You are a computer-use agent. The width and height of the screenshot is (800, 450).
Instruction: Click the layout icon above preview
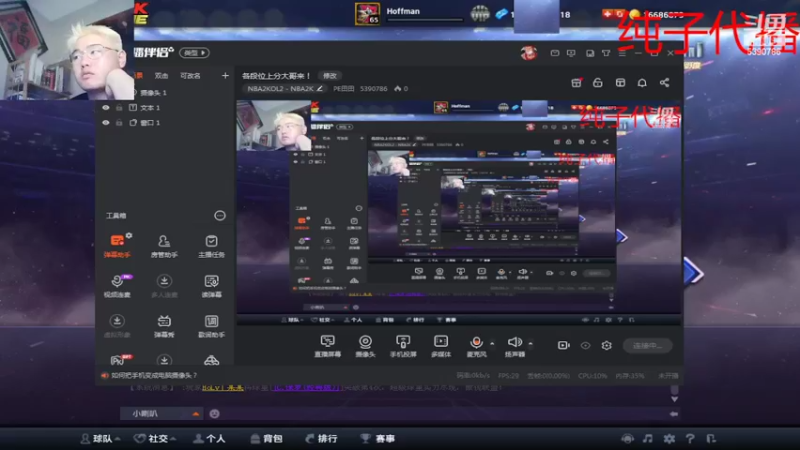[620, 83]
